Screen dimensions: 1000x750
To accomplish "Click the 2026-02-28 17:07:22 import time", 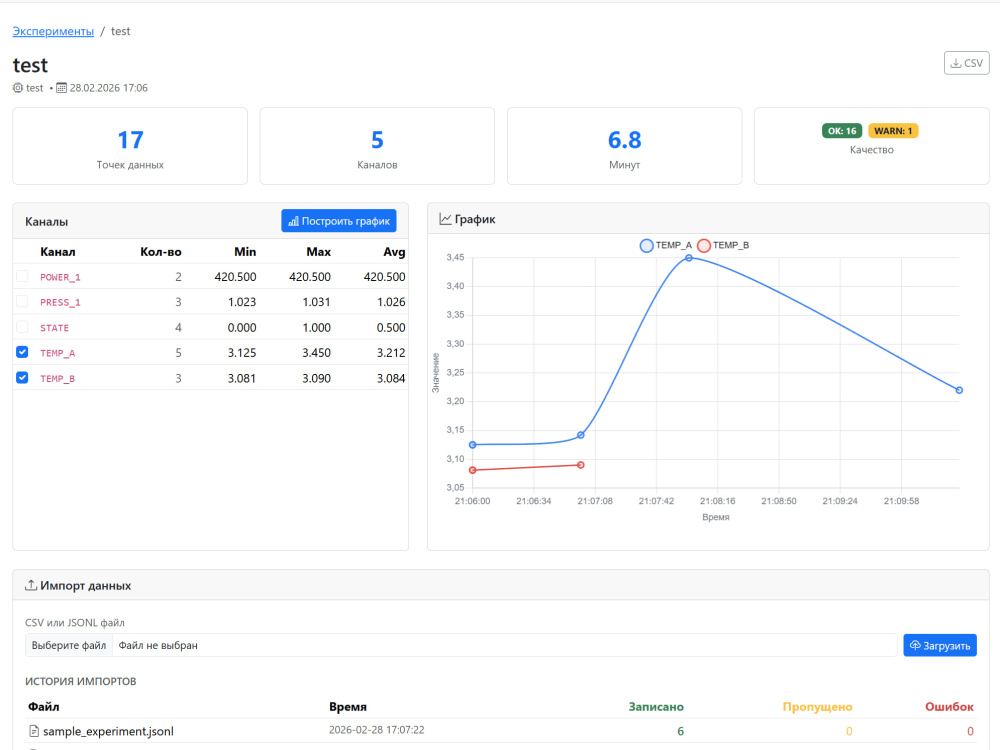I will click(376, 730).
